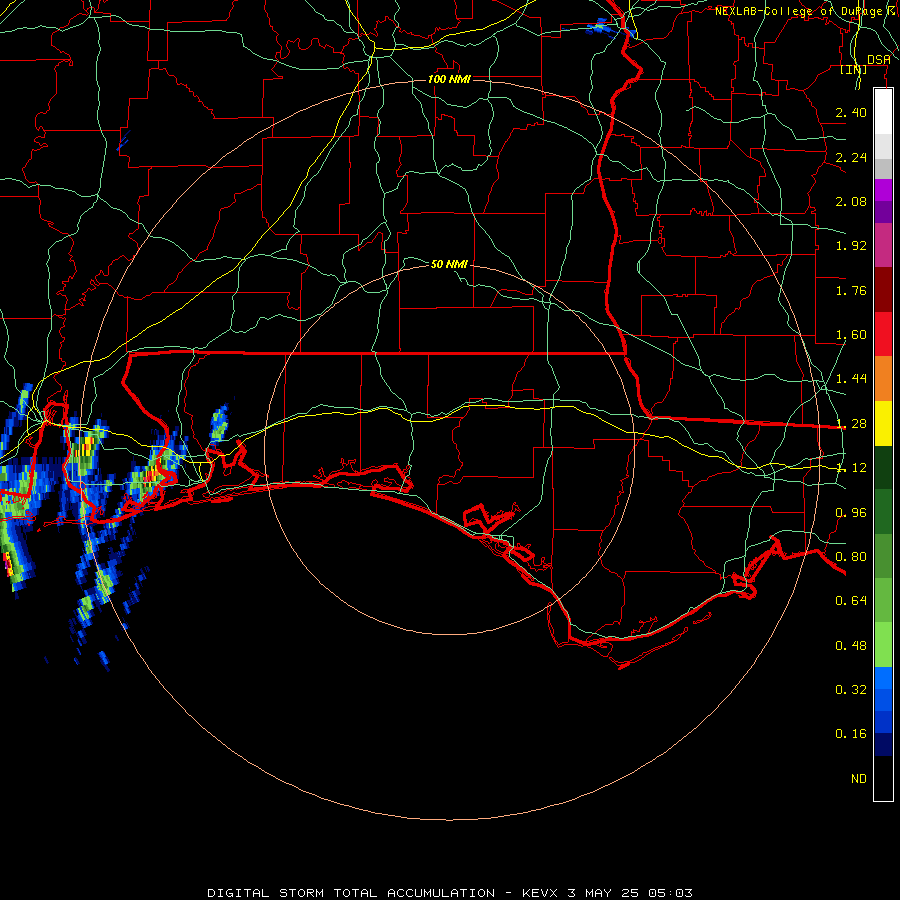Click the [IN] units label

[854, 69]
